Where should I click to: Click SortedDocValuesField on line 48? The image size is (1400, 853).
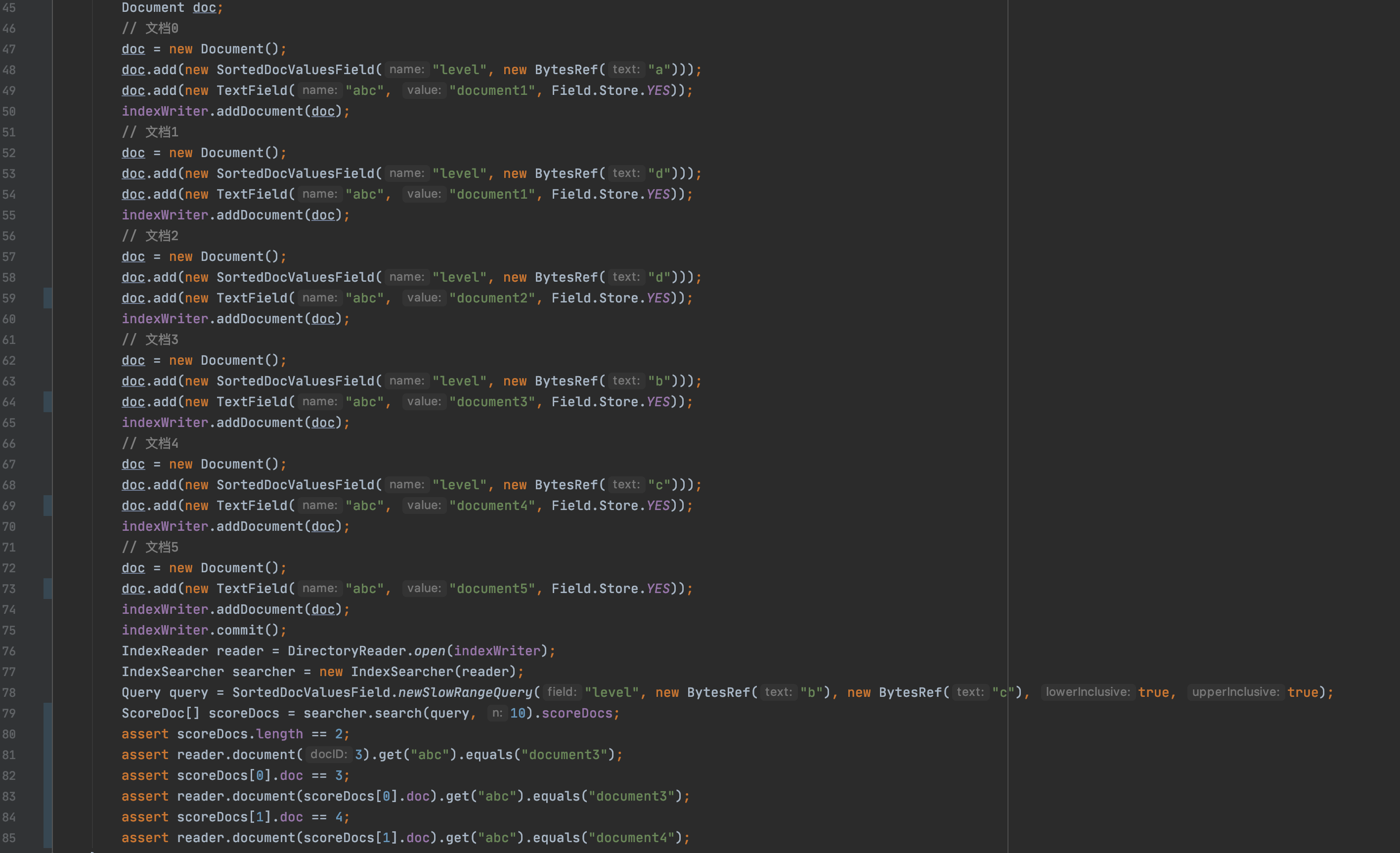point(295,70)
